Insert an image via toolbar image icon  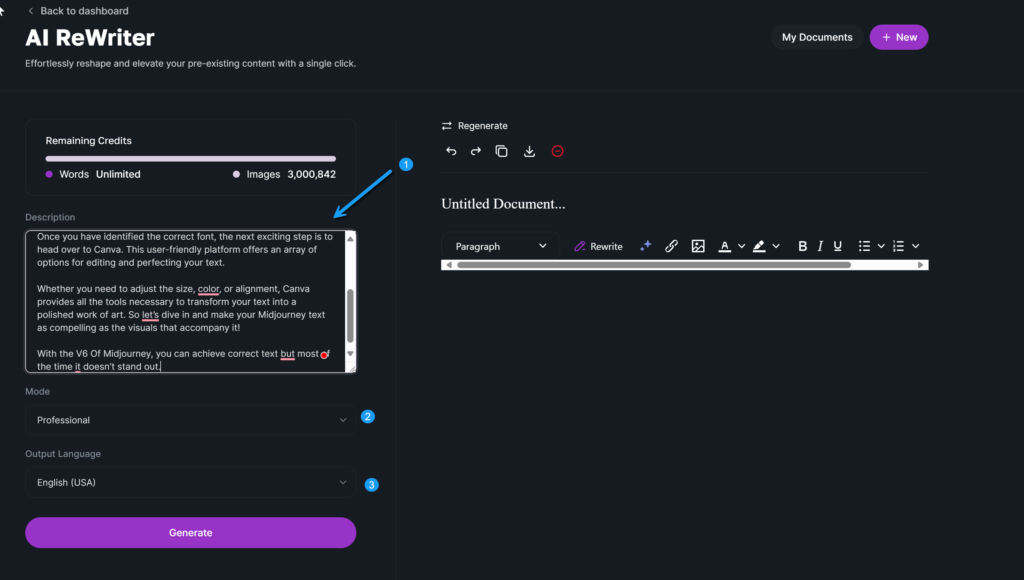click(x=698, y=246)
